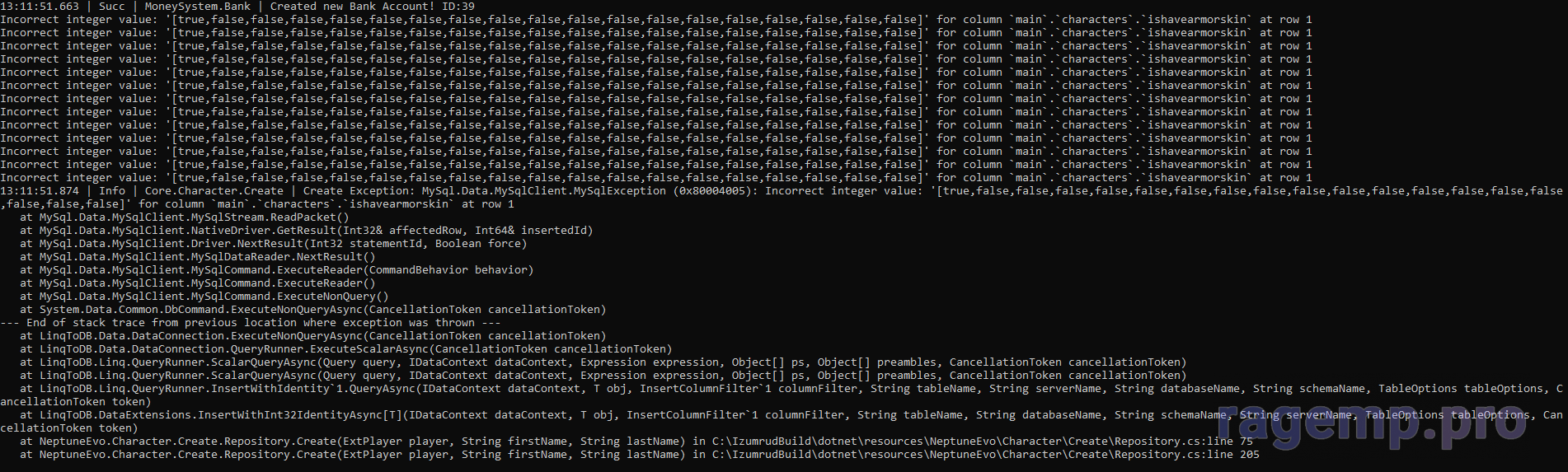Click the DataConnection.ExecuteScalarAsync stack frame

click(355, 349)
